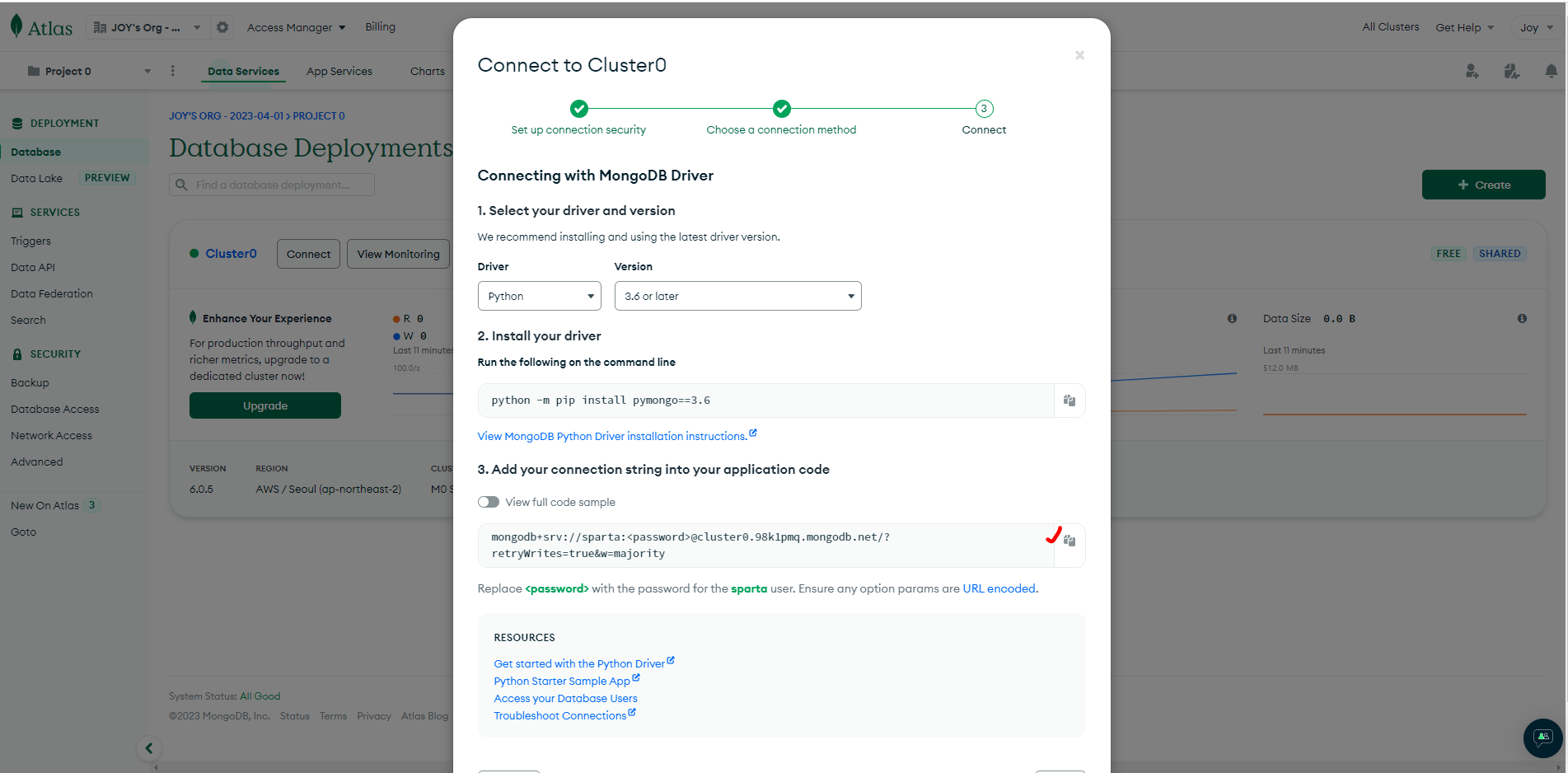Close the Connect to Cluster0 dialog
1568x773 pixels.
[1079, 55]
